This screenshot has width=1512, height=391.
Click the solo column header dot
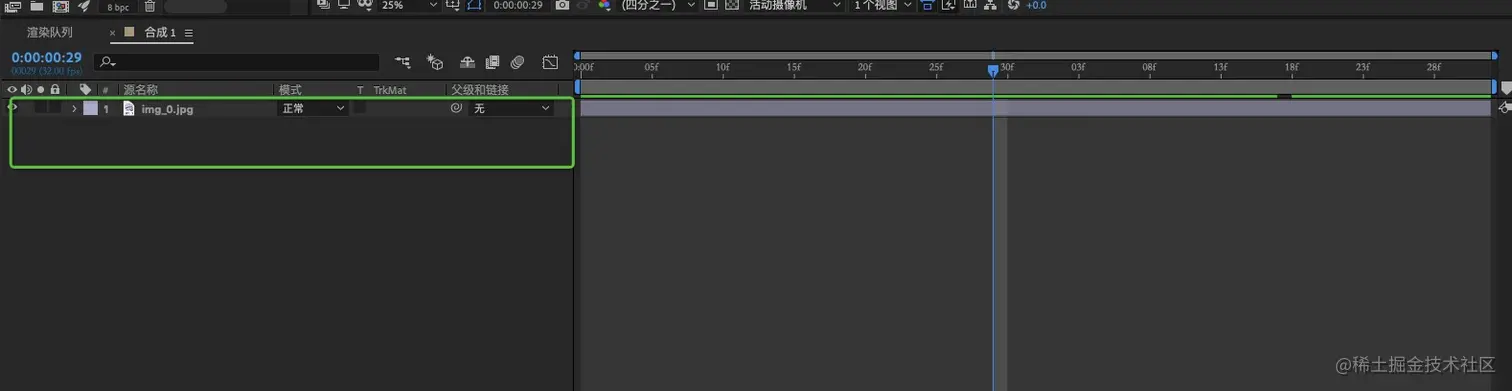coord(41,90)
